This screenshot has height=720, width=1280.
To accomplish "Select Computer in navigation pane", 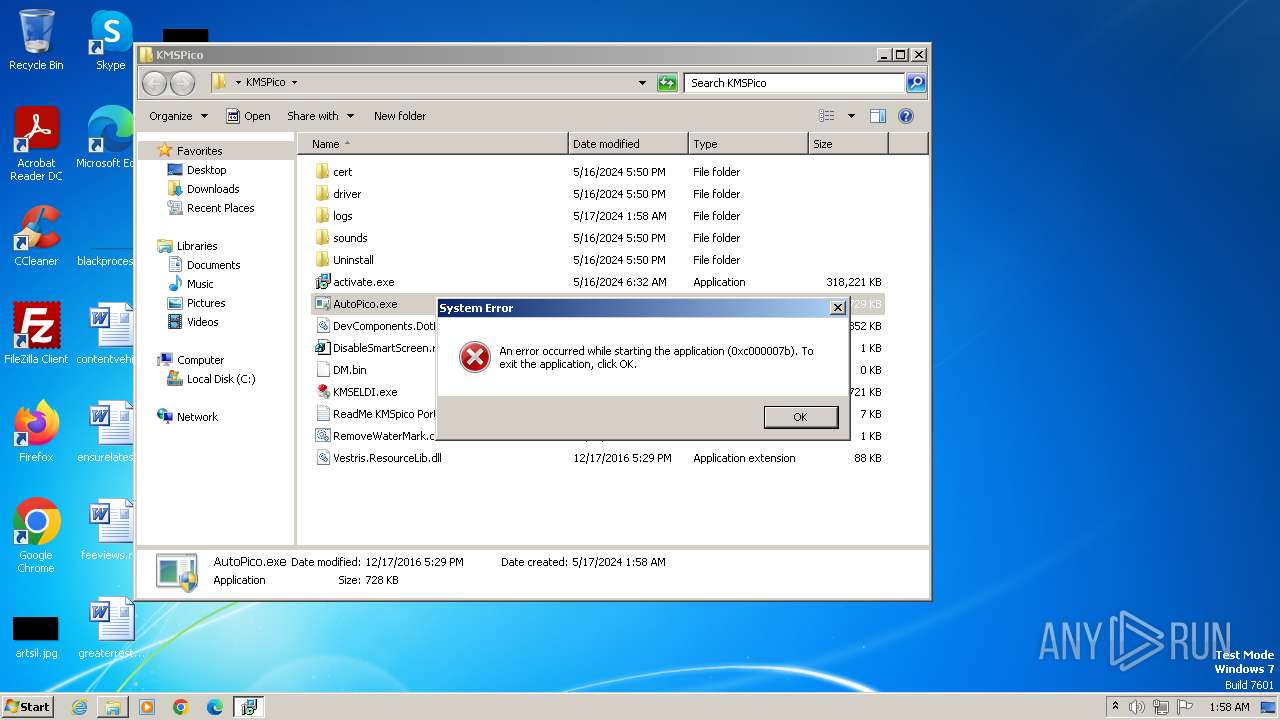I will pos(200,360).
